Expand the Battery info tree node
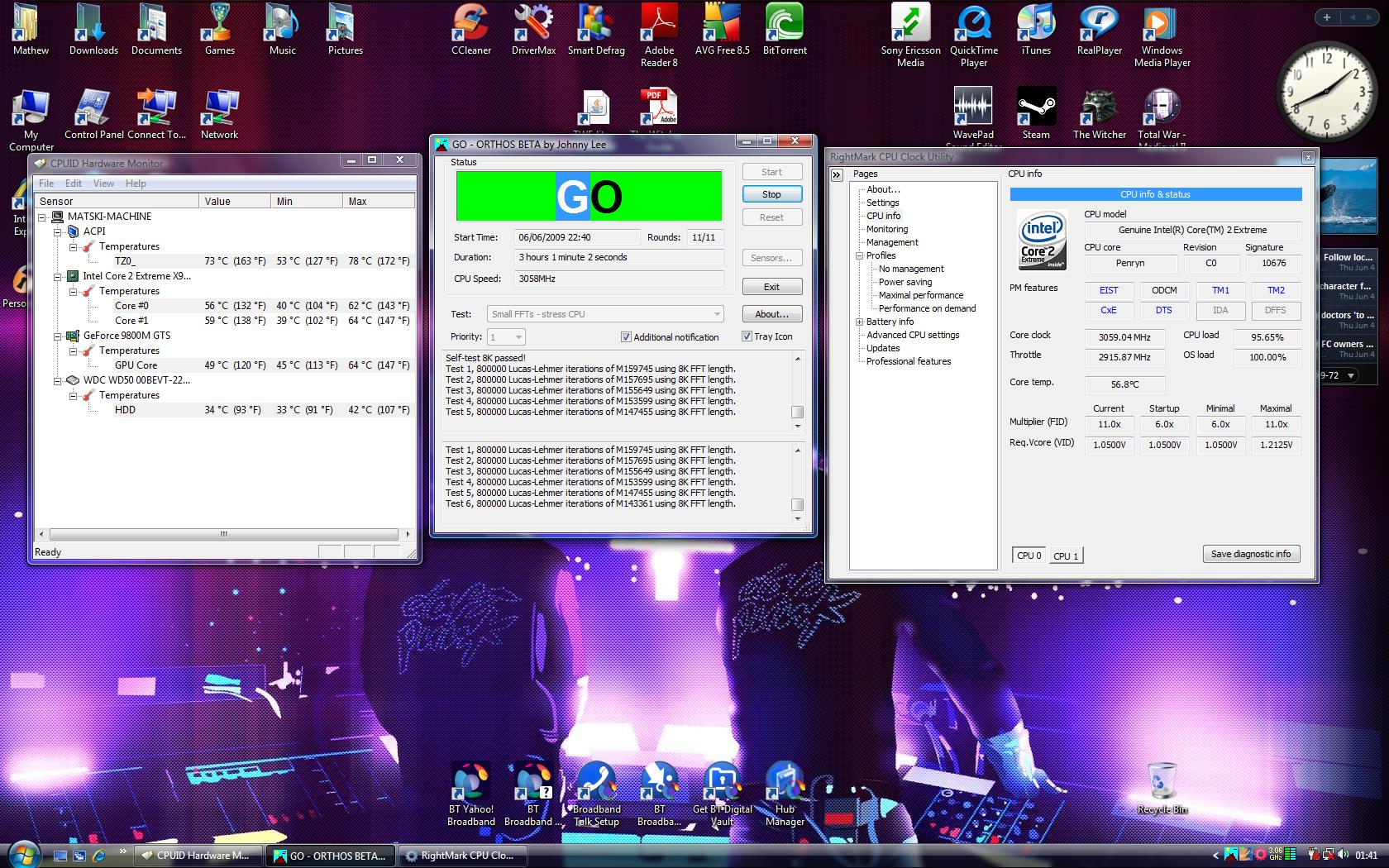The image size is (1389, 868). point(859,322)
